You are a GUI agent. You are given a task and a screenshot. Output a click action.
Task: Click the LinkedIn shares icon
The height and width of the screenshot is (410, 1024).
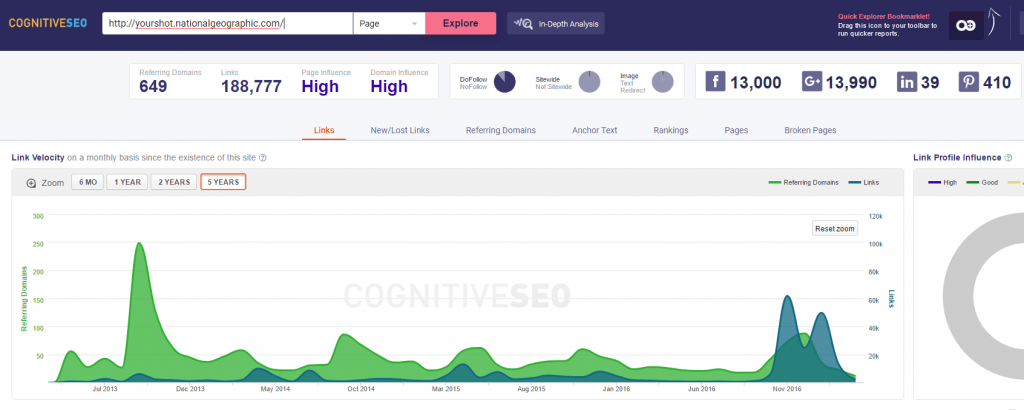coord(907,82)
